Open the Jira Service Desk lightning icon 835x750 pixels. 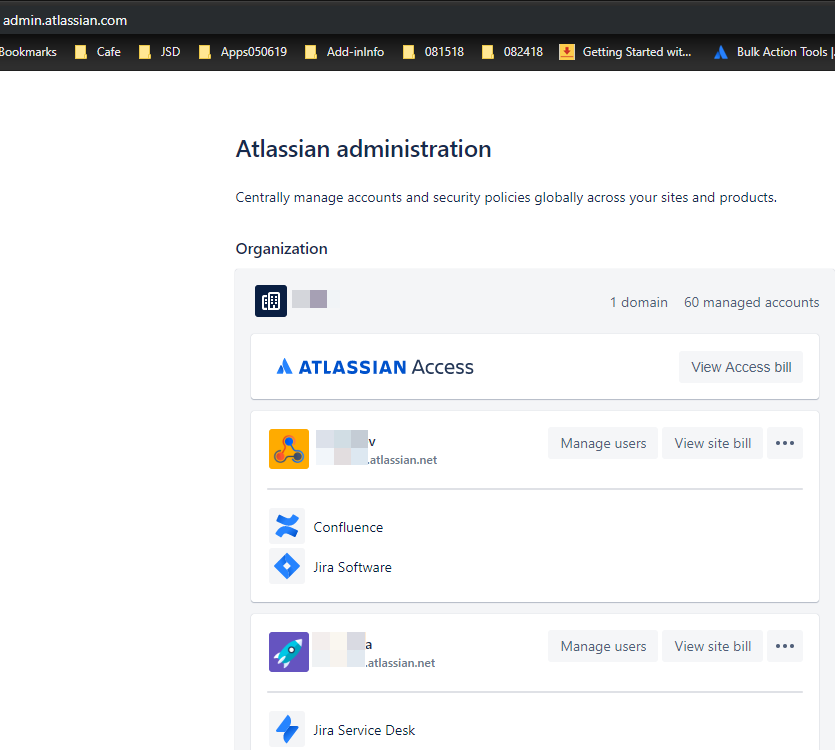(286, 729)
